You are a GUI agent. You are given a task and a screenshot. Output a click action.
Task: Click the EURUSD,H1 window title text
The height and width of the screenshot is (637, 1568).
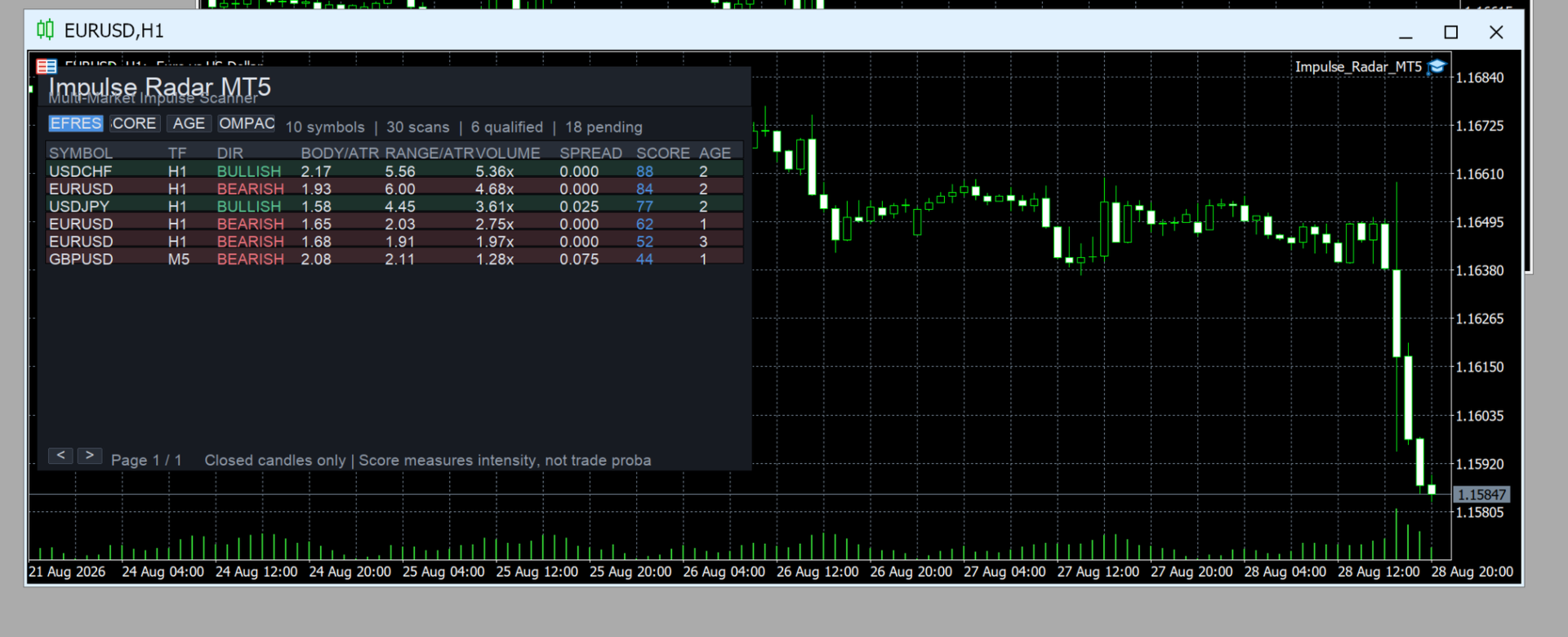[x=114, y=31]
